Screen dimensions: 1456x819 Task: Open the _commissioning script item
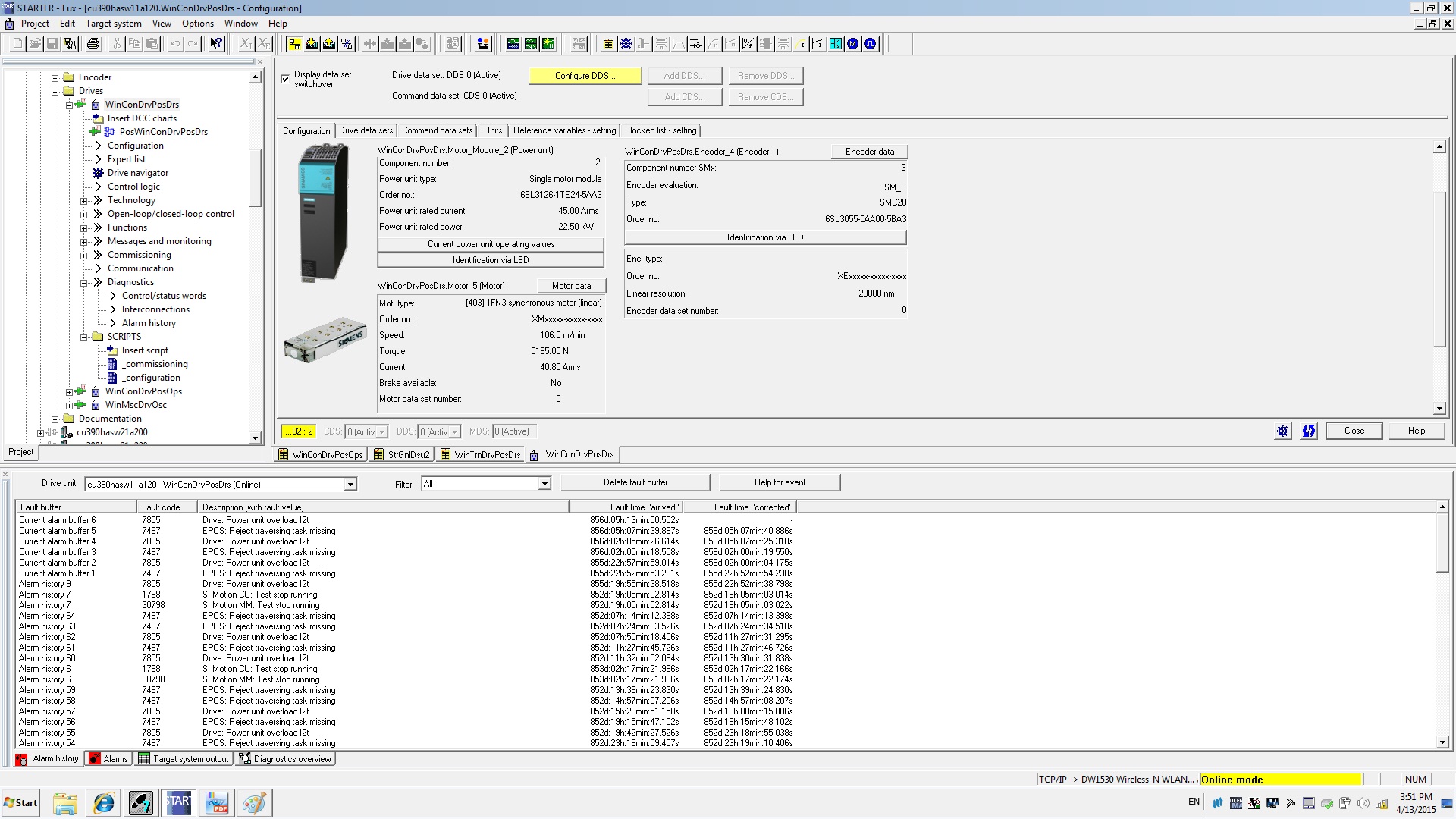pyautogui.click(x=156, y=364)
